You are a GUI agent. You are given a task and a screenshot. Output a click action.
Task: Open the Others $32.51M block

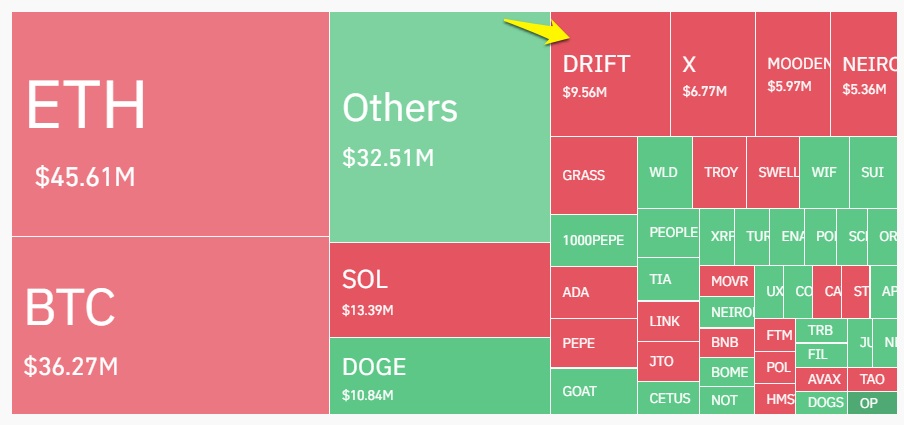(440, 127)
